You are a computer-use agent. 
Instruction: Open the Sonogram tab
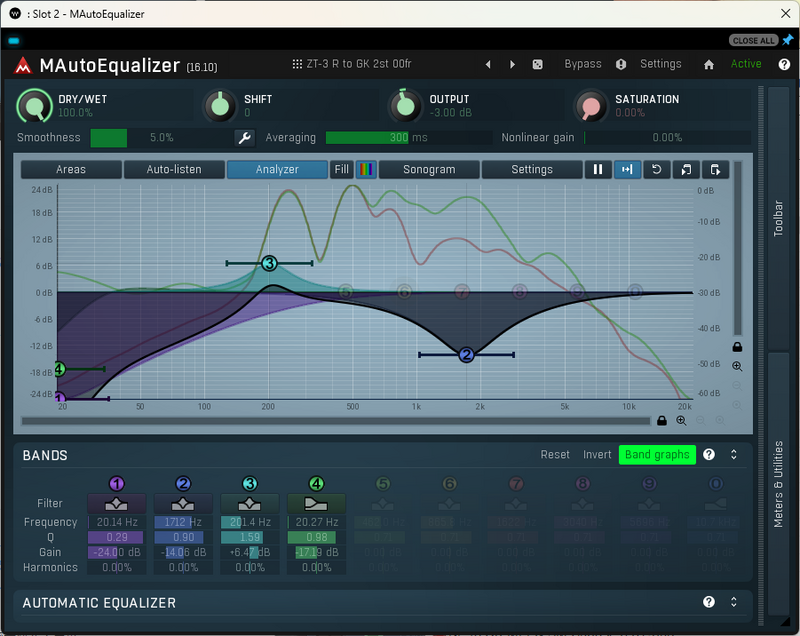[429, 169]
